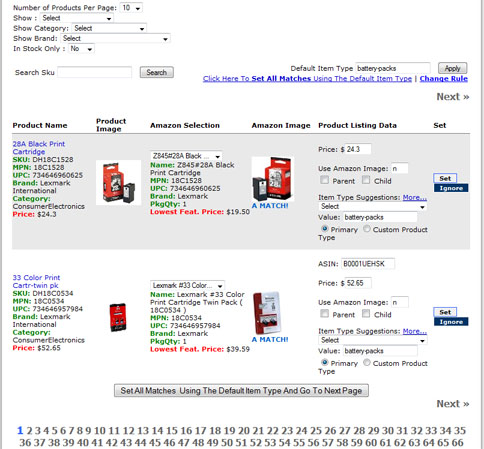Viewport: 484px width, 449px height.
Task: Open the 28A Black Print Cartridge product link
Action: tap(39, 148)
